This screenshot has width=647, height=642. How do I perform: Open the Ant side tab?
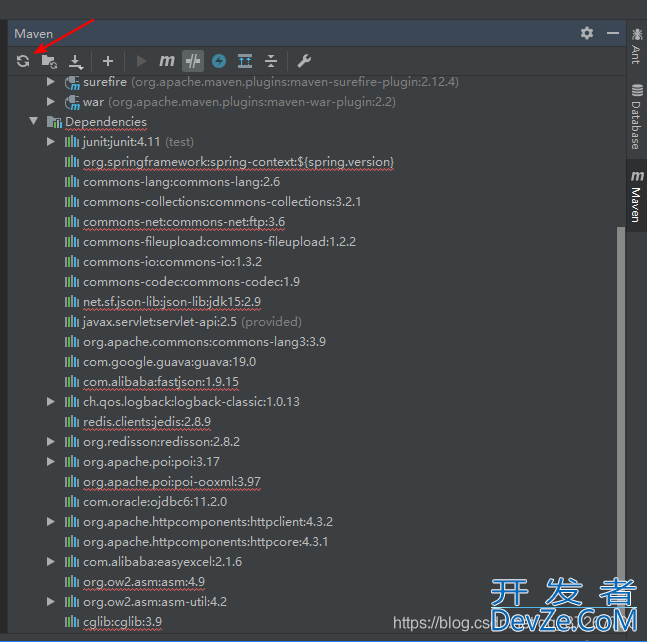(636, 46)
